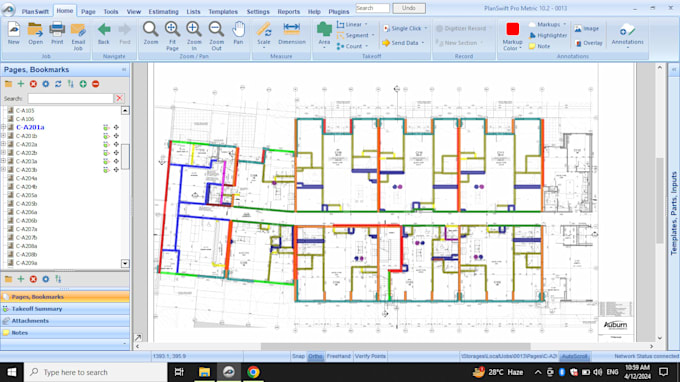The width and height of the screenshot is (680, 382).
Task: Open the Plugins ribbon tab
Action: tap(338, 12)
